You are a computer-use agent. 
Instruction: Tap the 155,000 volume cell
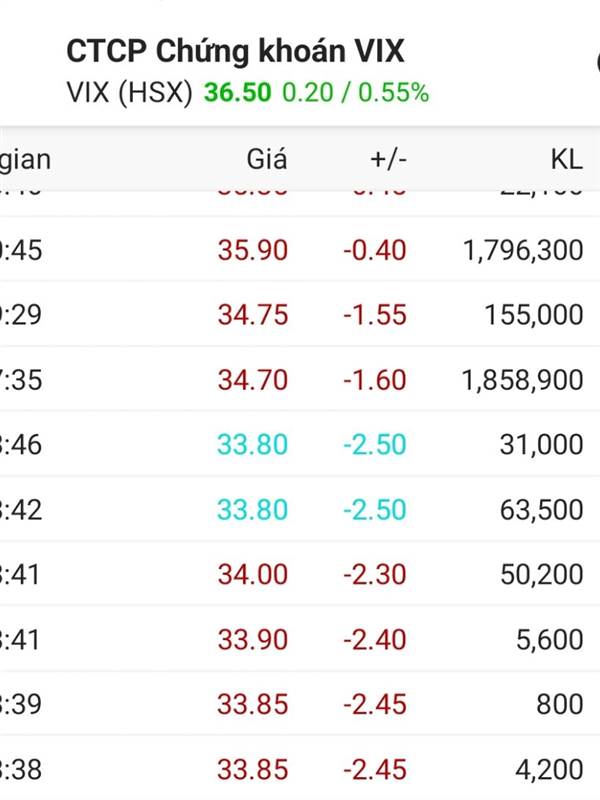[x=534, y=315]
